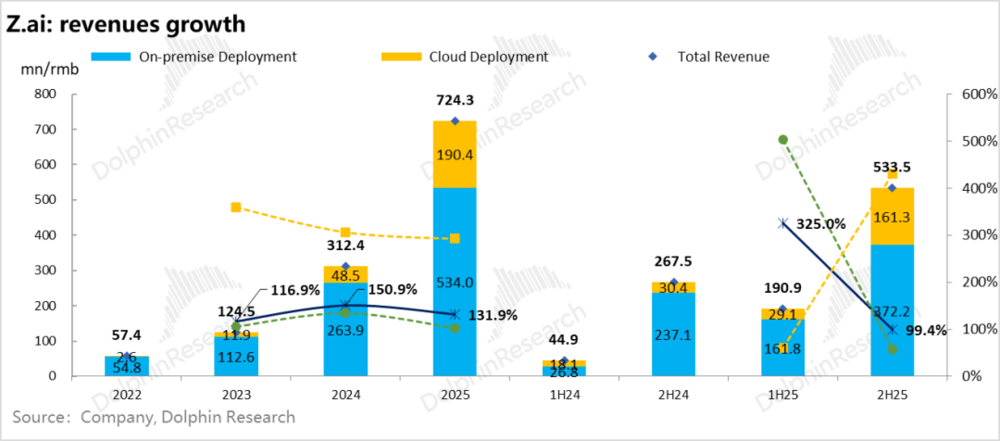Click the green circle marker above 1H25

point(783,140)
